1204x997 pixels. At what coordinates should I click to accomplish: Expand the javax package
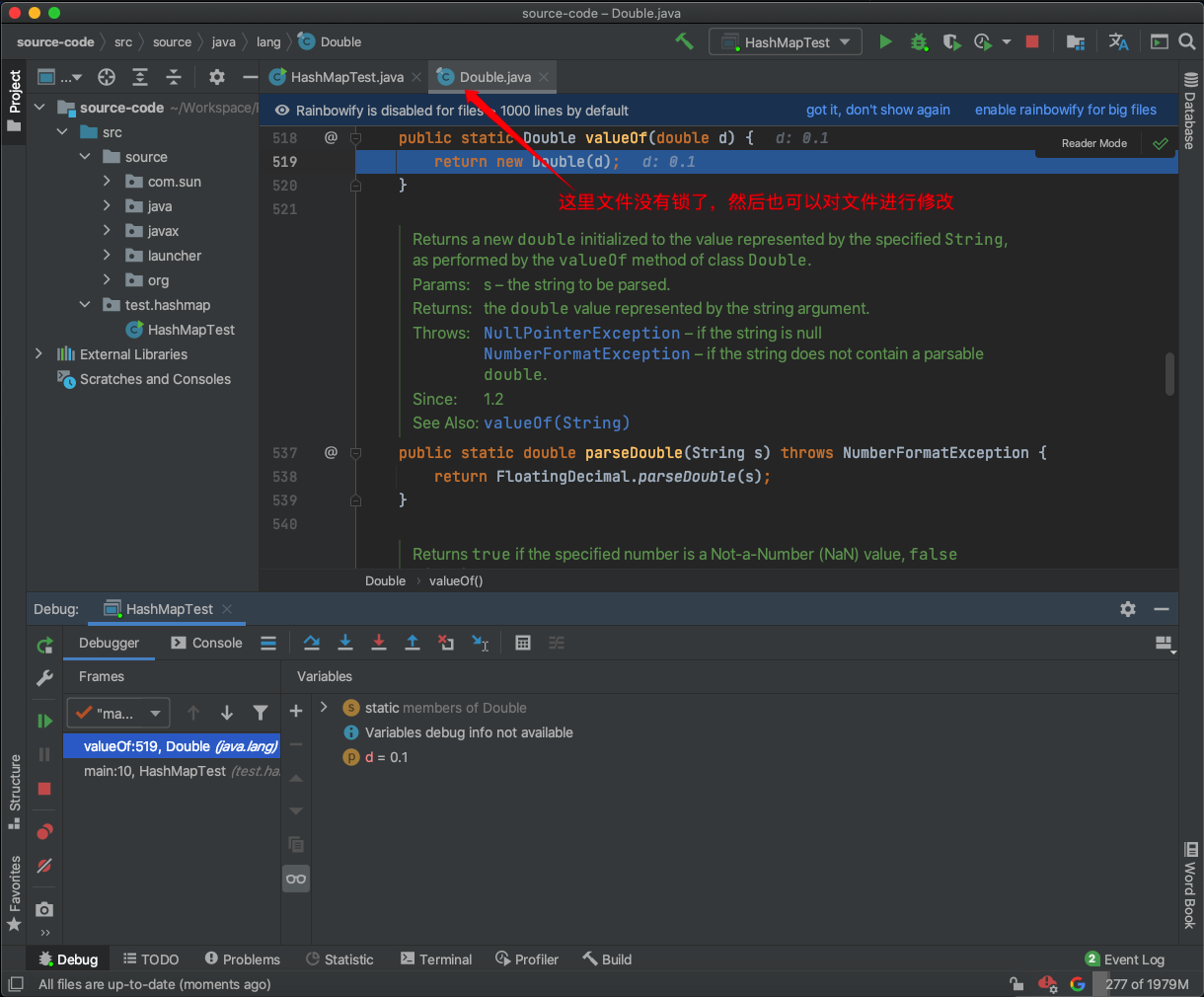[107, 231]
